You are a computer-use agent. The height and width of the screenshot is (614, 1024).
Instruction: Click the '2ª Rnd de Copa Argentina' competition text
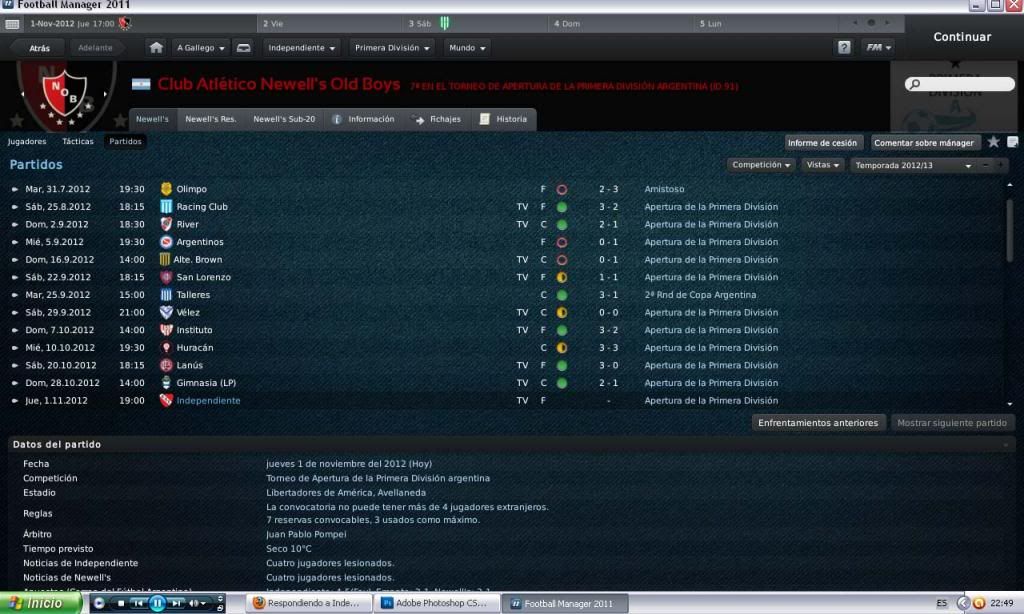point(700,295)
